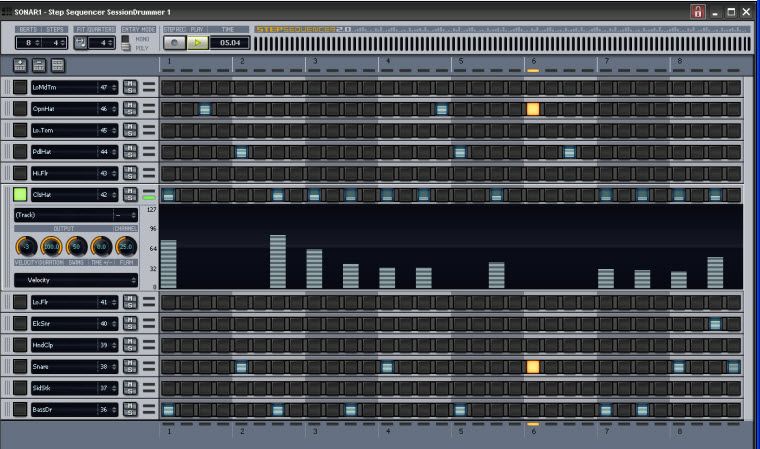Click the third row-grid toolbar button
Viewport: 760px width, 449px height.
58,65
